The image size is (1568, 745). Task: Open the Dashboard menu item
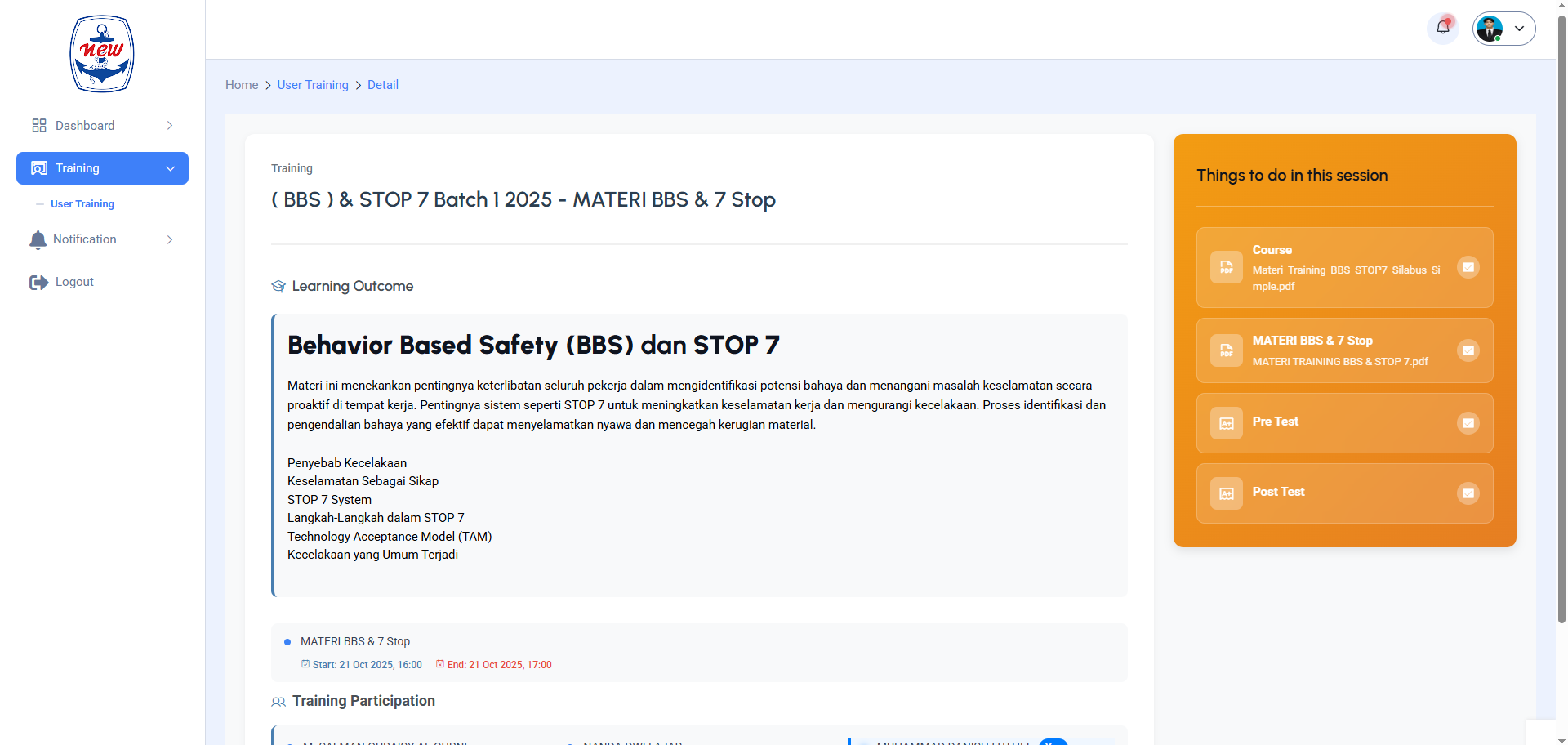click(x=102, y=125)
